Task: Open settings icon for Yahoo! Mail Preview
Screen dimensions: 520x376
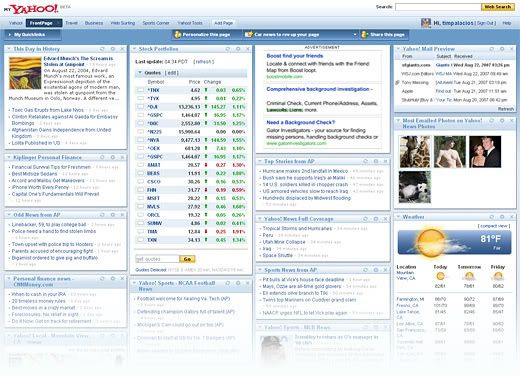Action: (x=502, y=49)
